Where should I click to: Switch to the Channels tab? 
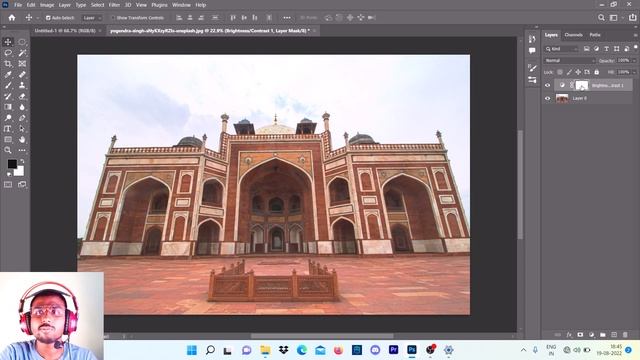coord(573,35)
